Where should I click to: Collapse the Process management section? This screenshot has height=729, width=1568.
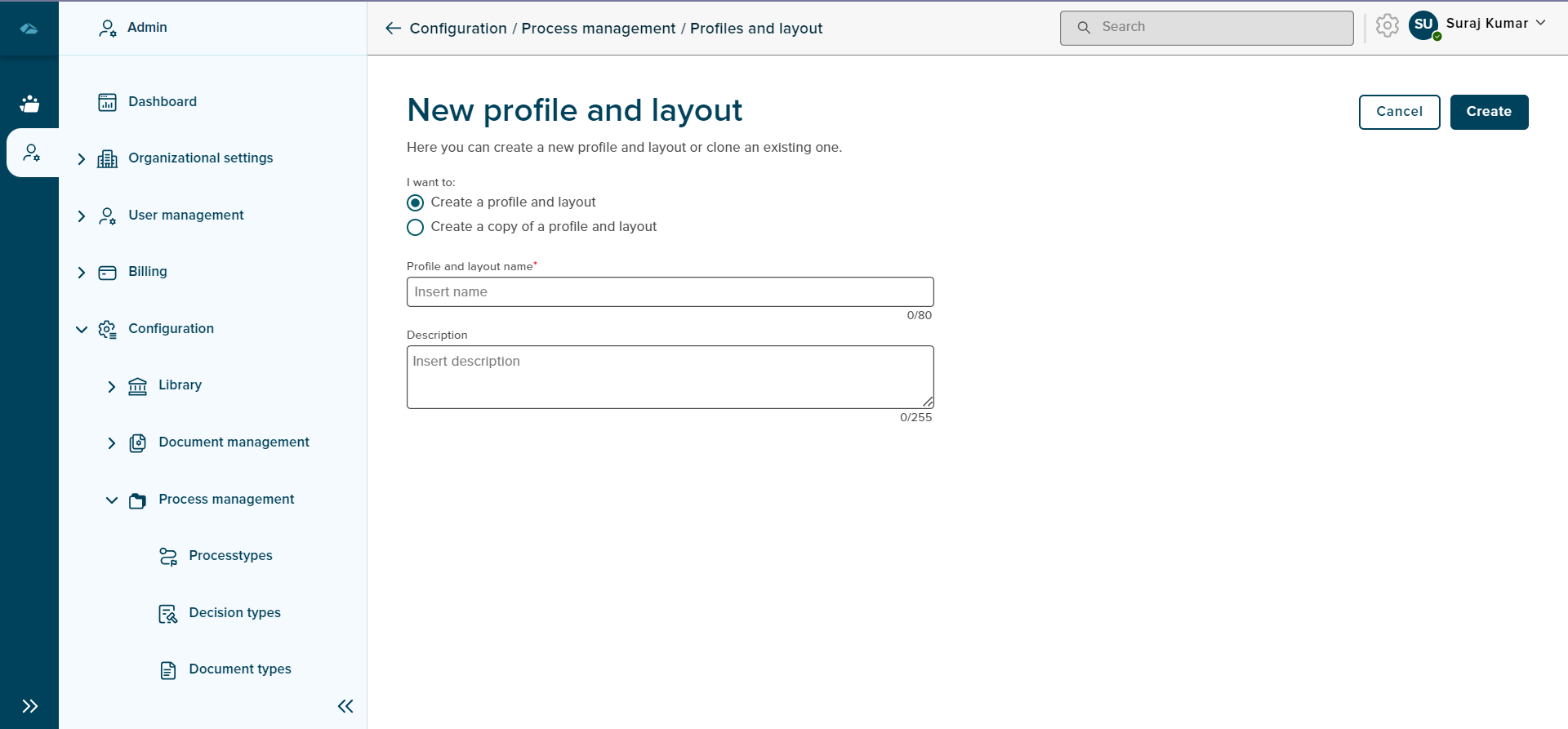[x=112, y=500]
